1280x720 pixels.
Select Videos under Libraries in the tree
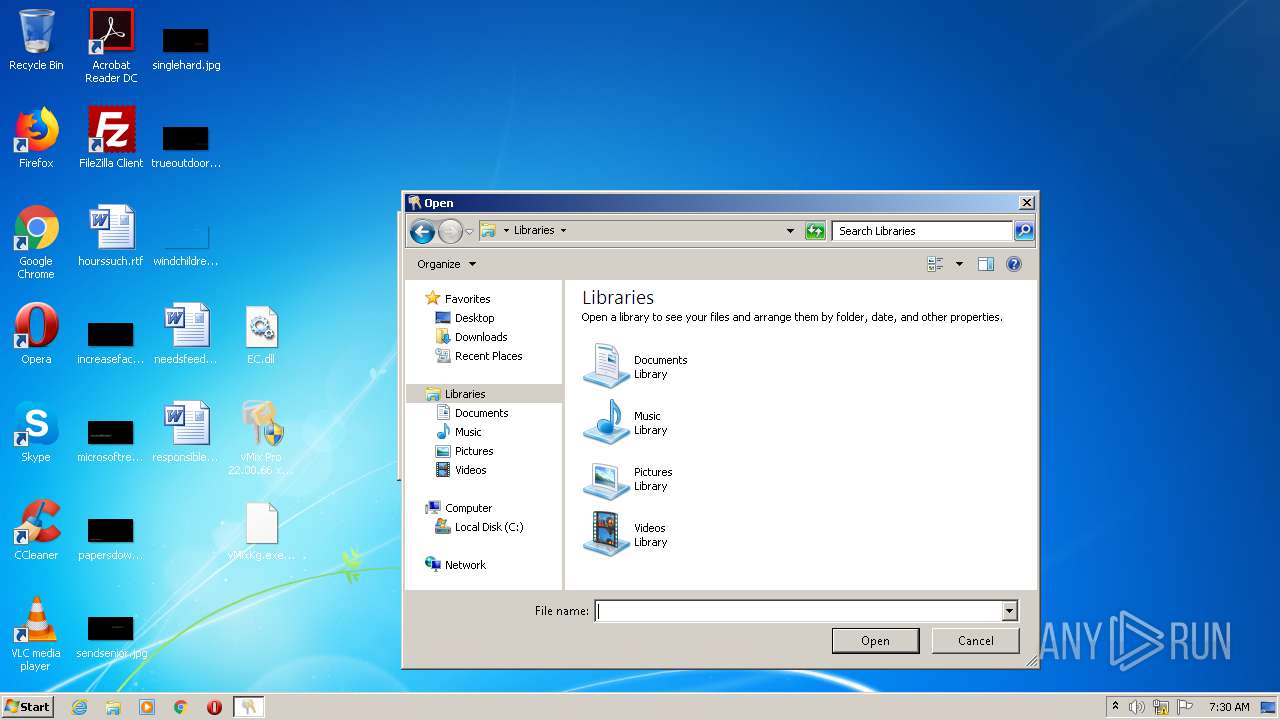pos(461,470)
